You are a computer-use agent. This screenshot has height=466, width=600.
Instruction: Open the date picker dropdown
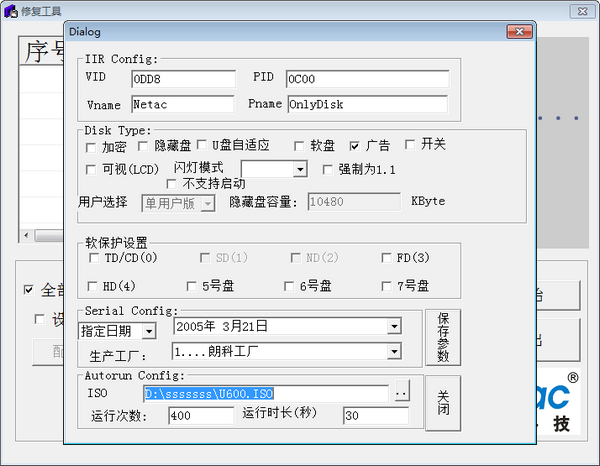394,326
